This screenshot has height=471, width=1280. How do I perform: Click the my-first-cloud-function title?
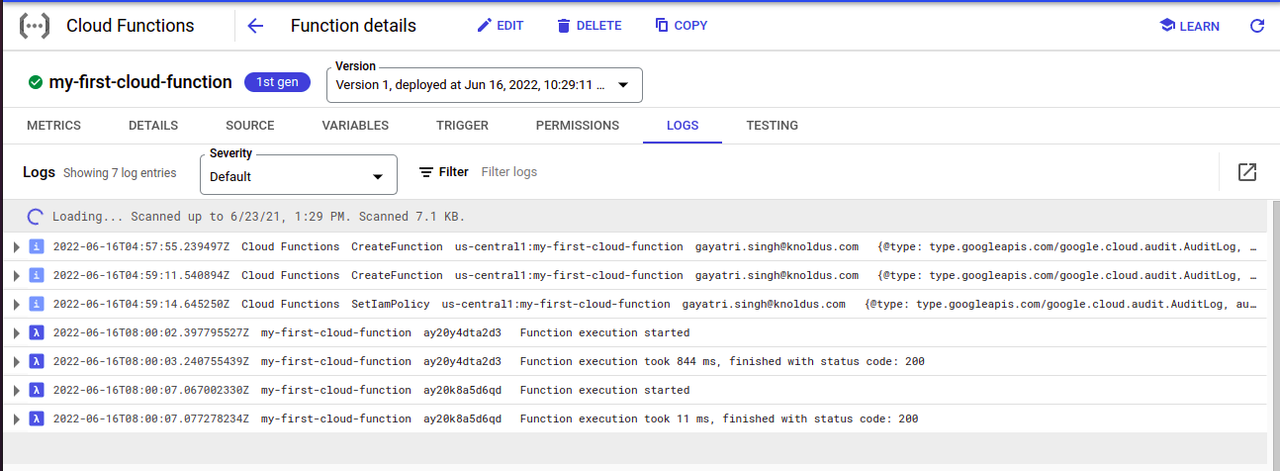coord(141,82)
